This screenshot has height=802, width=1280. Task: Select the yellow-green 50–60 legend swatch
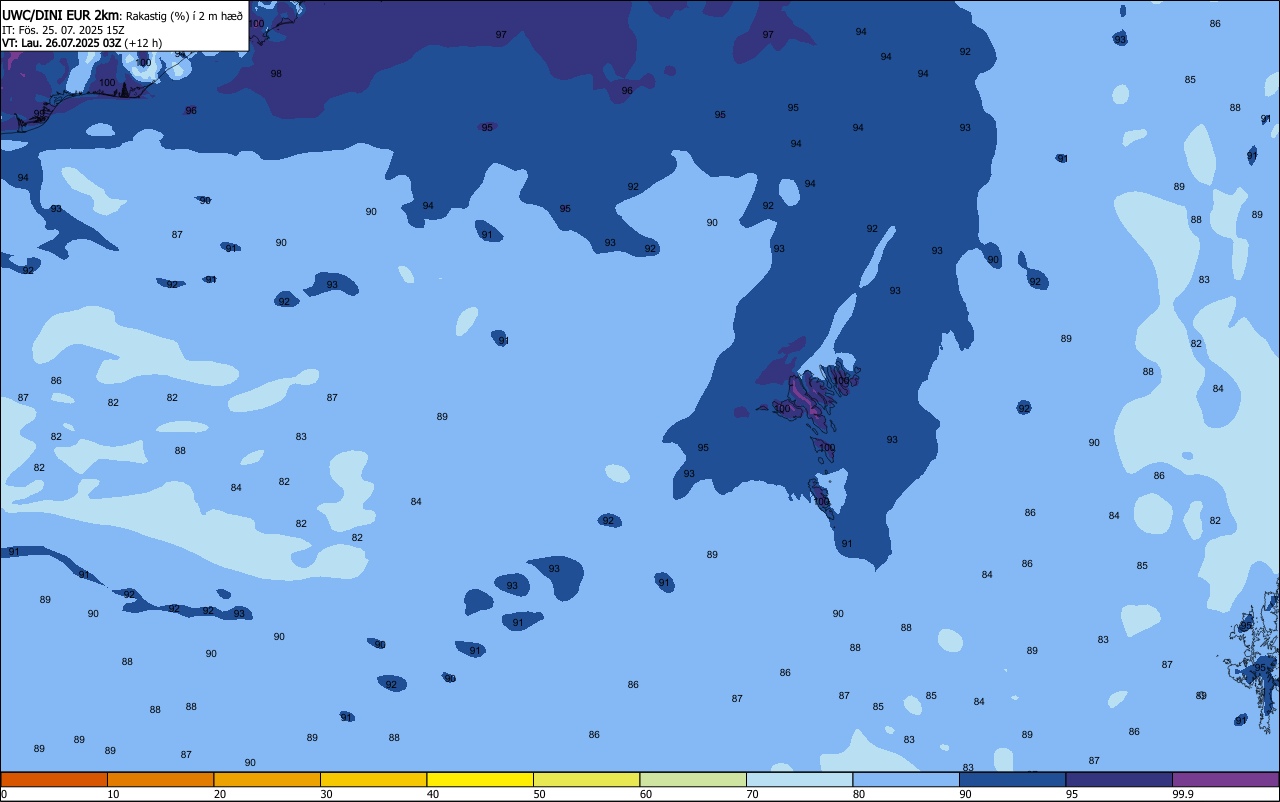click(586, 779)
